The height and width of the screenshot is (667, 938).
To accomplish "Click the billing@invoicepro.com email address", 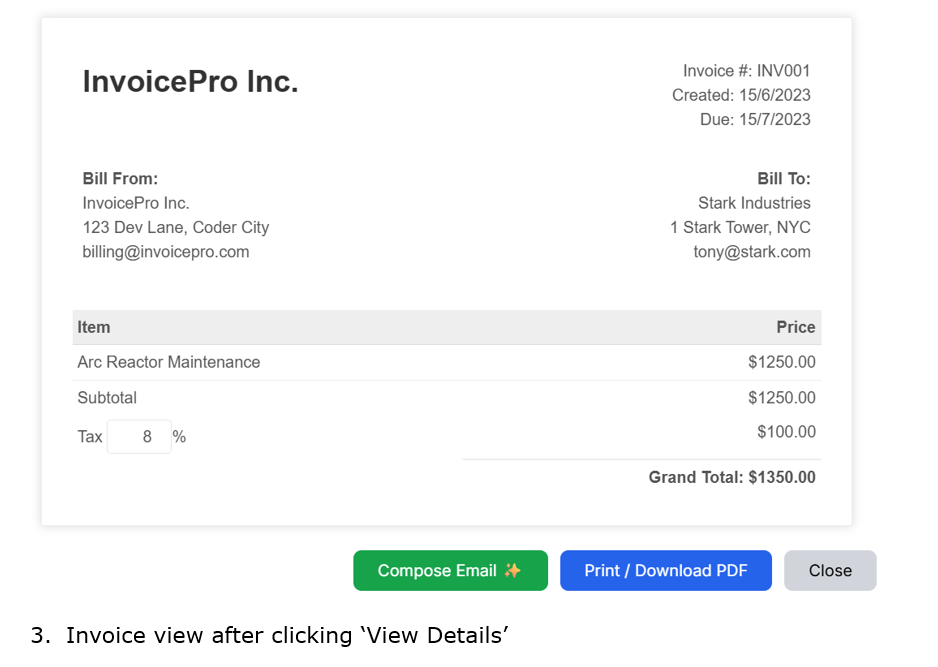I will click(166, 252).
